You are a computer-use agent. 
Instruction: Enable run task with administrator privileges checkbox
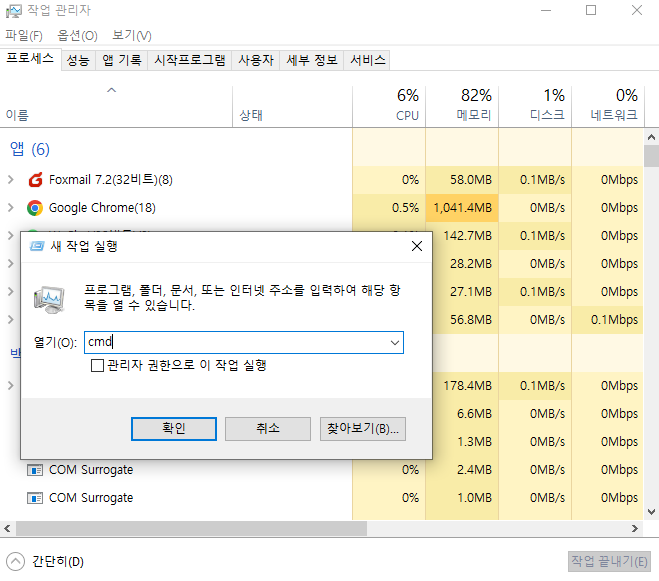(x=97, y=366)
